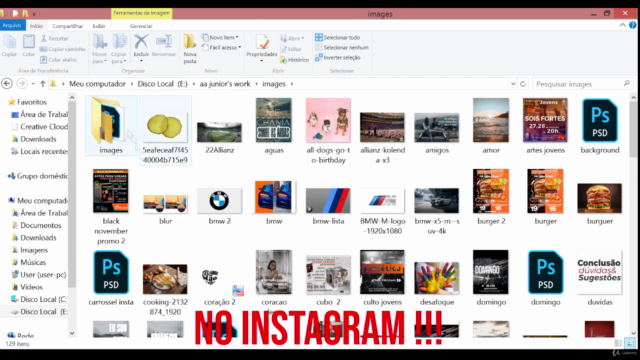The width and height of the screenshot is (640, 360).
Task: Open recent locations dropdown arrow
Action: (33, 84)
